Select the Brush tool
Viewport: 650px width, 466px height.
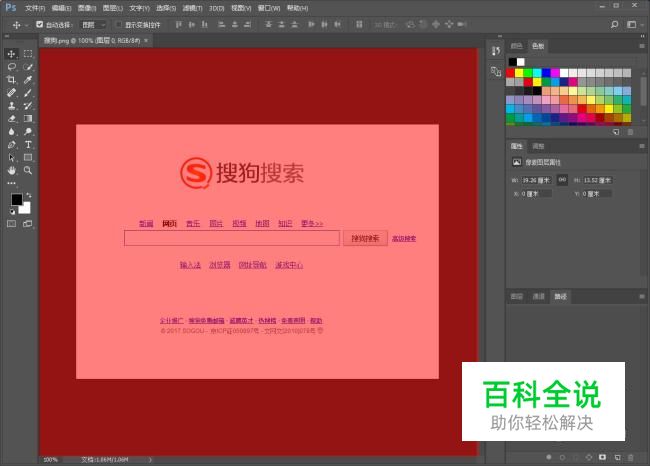28,92
